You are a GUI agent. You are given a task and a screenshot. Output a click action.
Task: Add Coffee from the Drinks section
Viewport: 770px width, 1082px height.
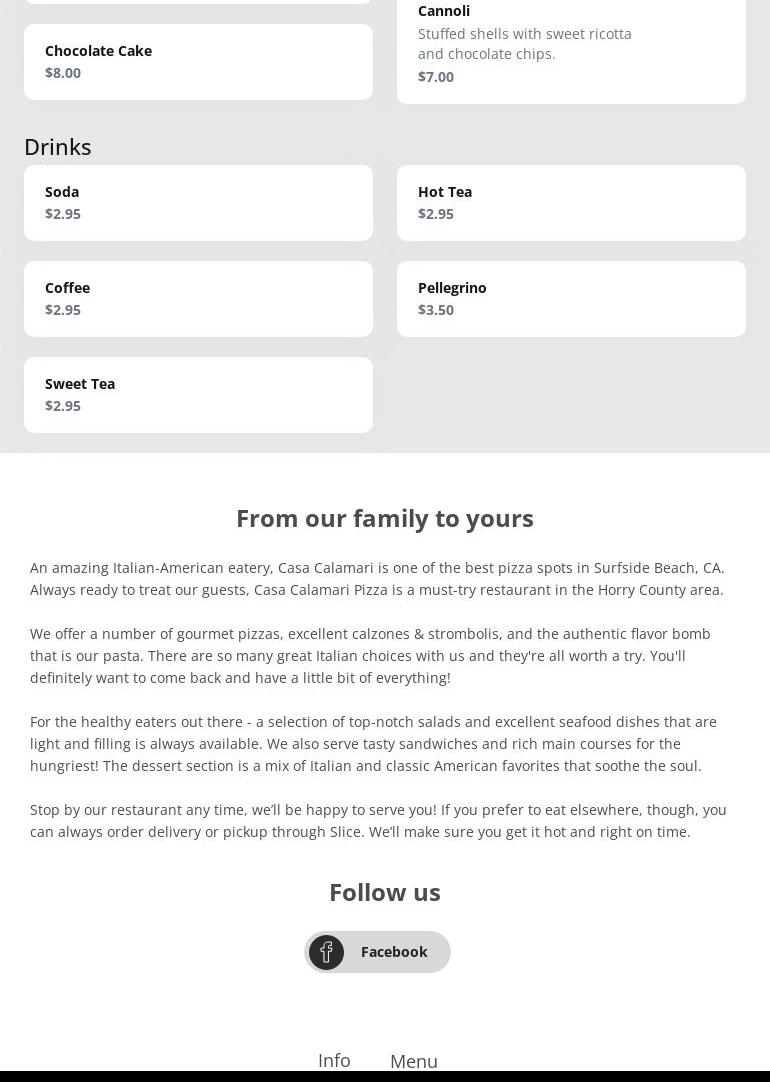pos(198,299)
